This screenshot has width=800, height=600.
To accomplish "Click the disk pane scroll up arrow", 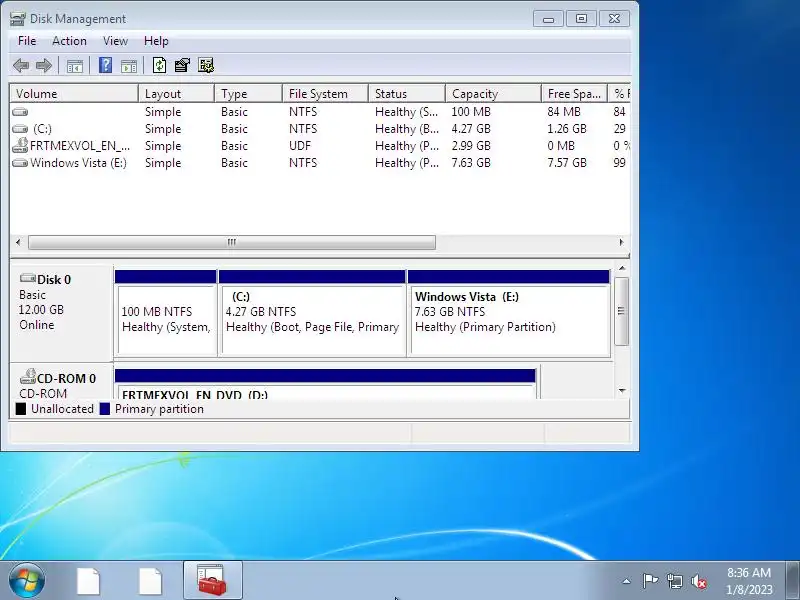I will pyautogui.click(x=622, y=268).
